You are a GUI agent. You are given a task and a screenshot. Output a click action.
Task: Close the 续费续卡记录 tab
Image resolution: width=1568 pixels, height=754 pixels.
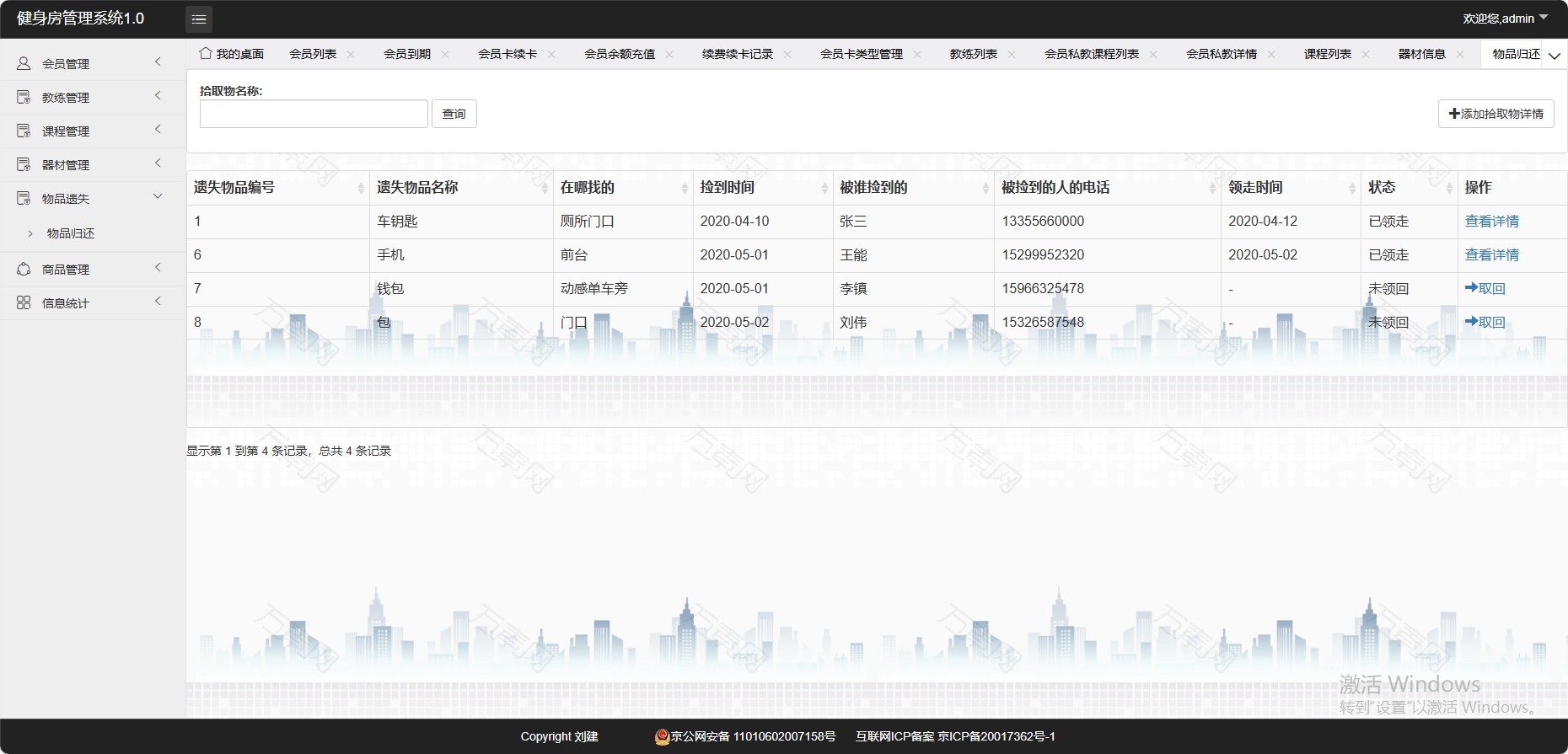click(x=787, y=54)
